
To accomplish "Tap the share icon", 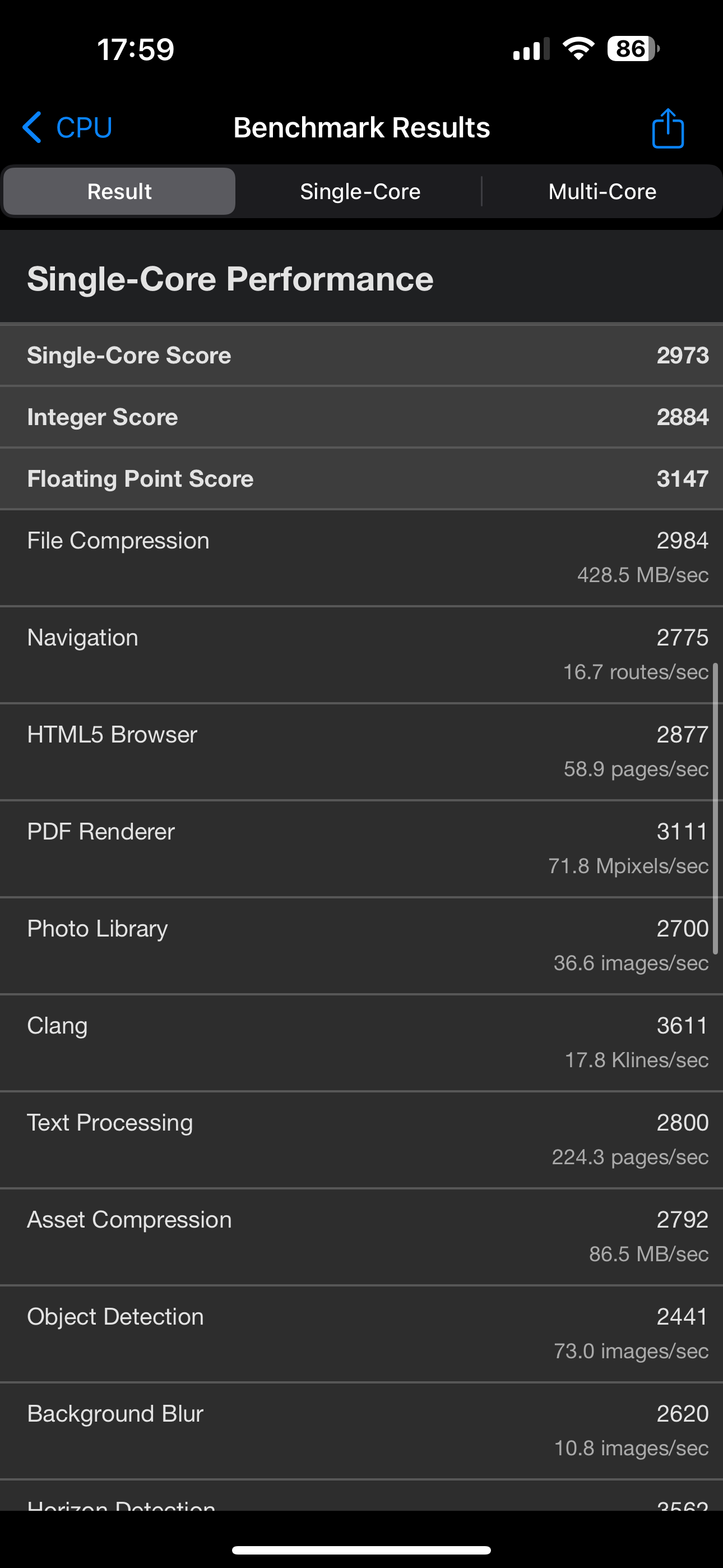I will (x=668, y=128).
